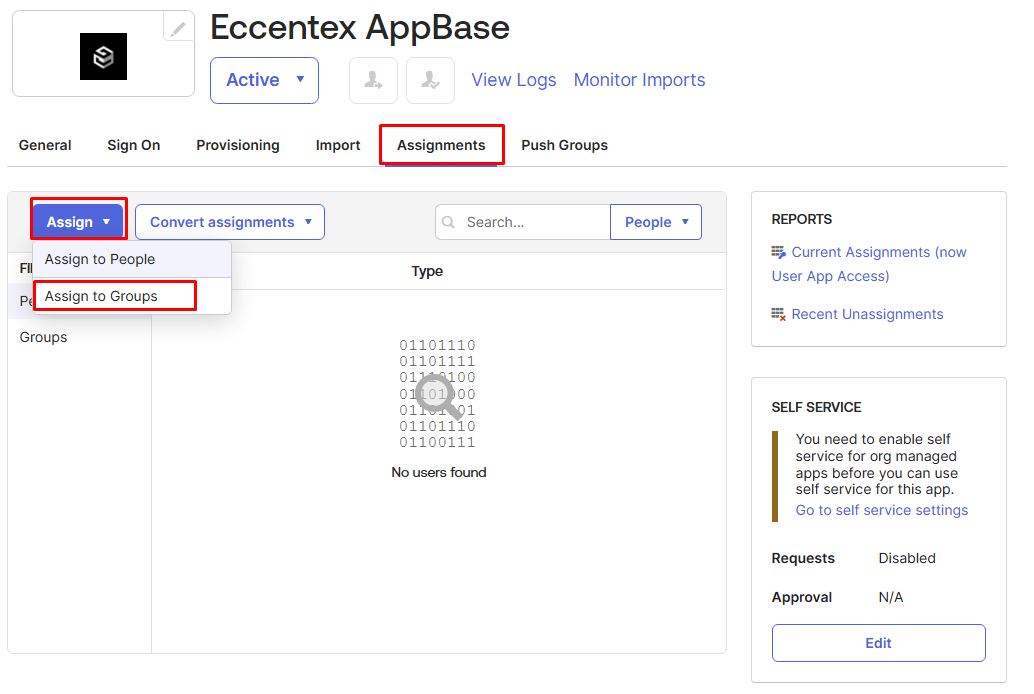Open Current Assignments report link
1034x694 pixels.
[869, 264]
